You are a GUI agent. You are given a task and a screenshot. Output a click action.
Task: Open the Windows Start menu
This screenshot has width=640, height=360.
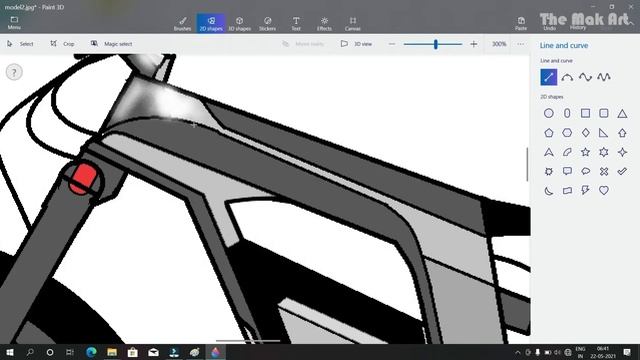(x=10, y=352)
